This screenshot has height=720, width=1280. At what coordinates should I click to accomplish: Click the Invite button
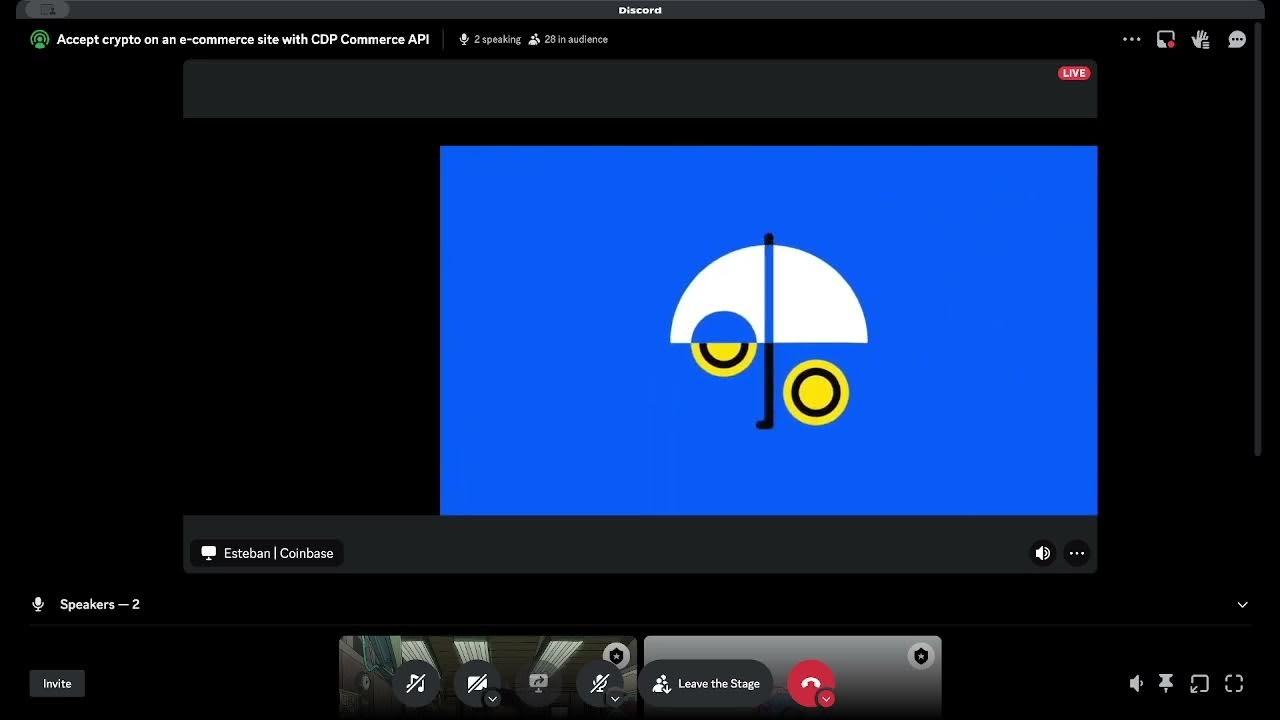point(56,683)
